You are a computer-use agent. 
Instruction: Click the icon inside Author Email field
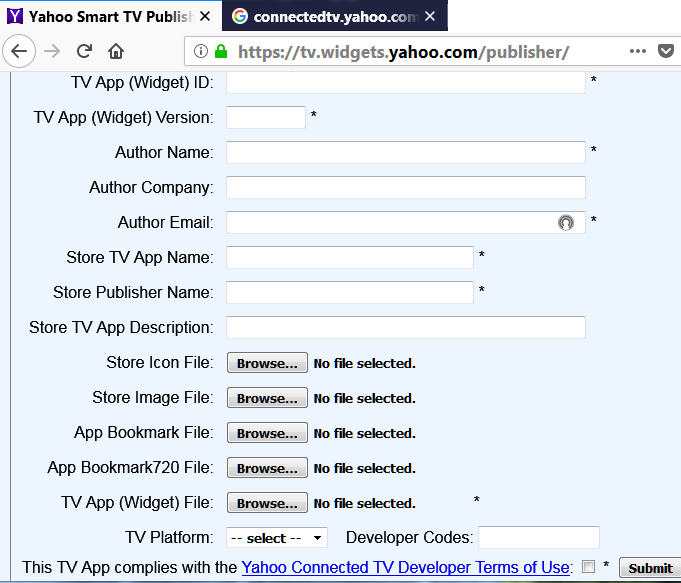point(566,222)
